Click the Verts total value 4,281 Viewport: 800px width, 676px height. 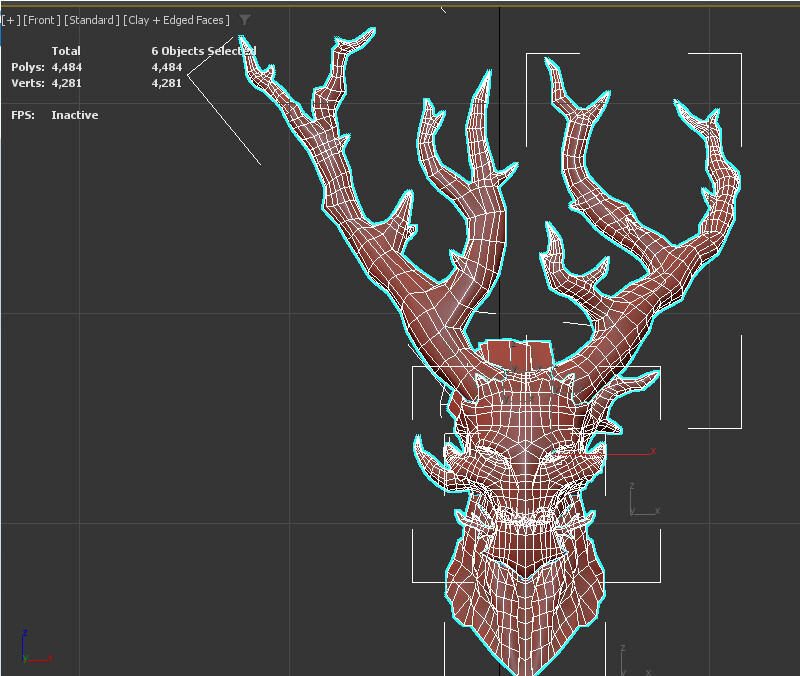[x=66, y=83]
